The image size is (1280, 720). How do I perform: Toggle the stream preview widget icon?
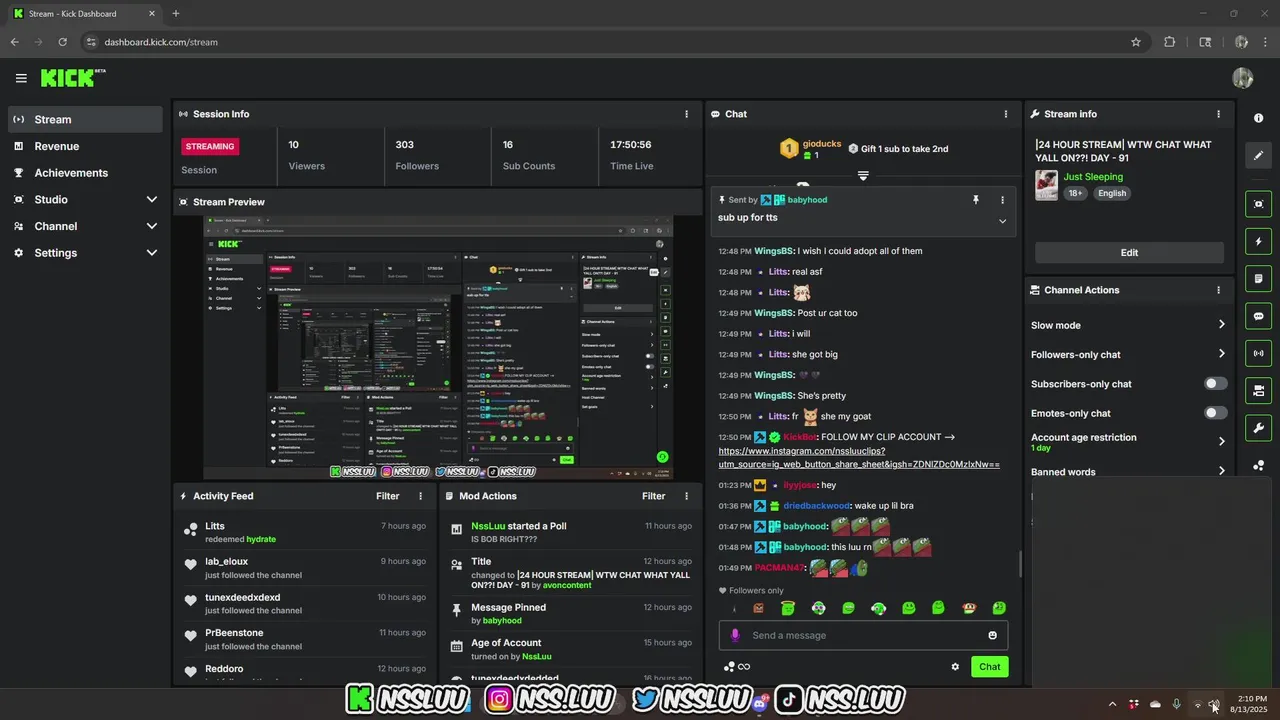pyautogui.click(x=1258, y=204)
